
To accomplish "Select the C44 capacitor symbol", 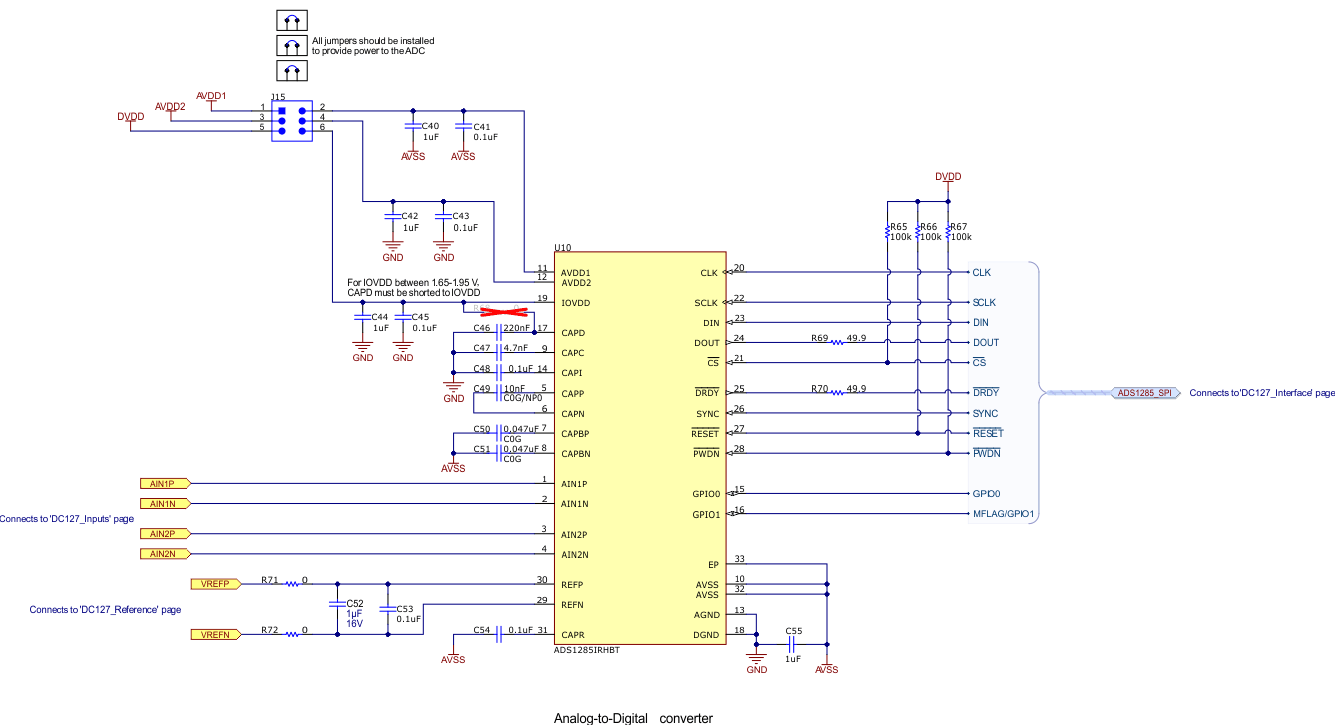I will pyautogui.click(x=362, y=317).
